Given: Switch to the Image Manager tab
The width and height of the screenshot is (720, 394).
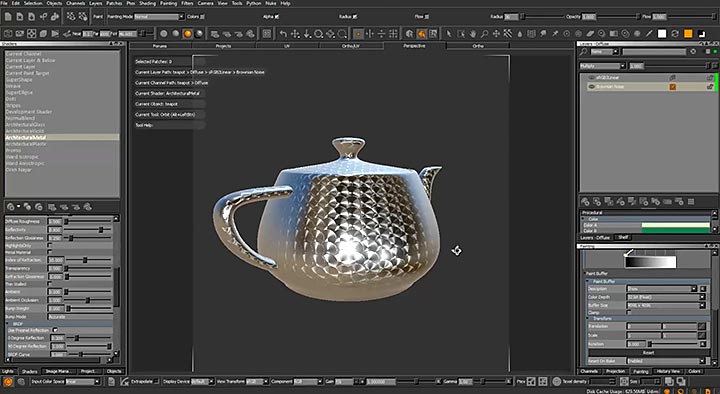Looking at the screenshot, I should [x=58, y=371].
